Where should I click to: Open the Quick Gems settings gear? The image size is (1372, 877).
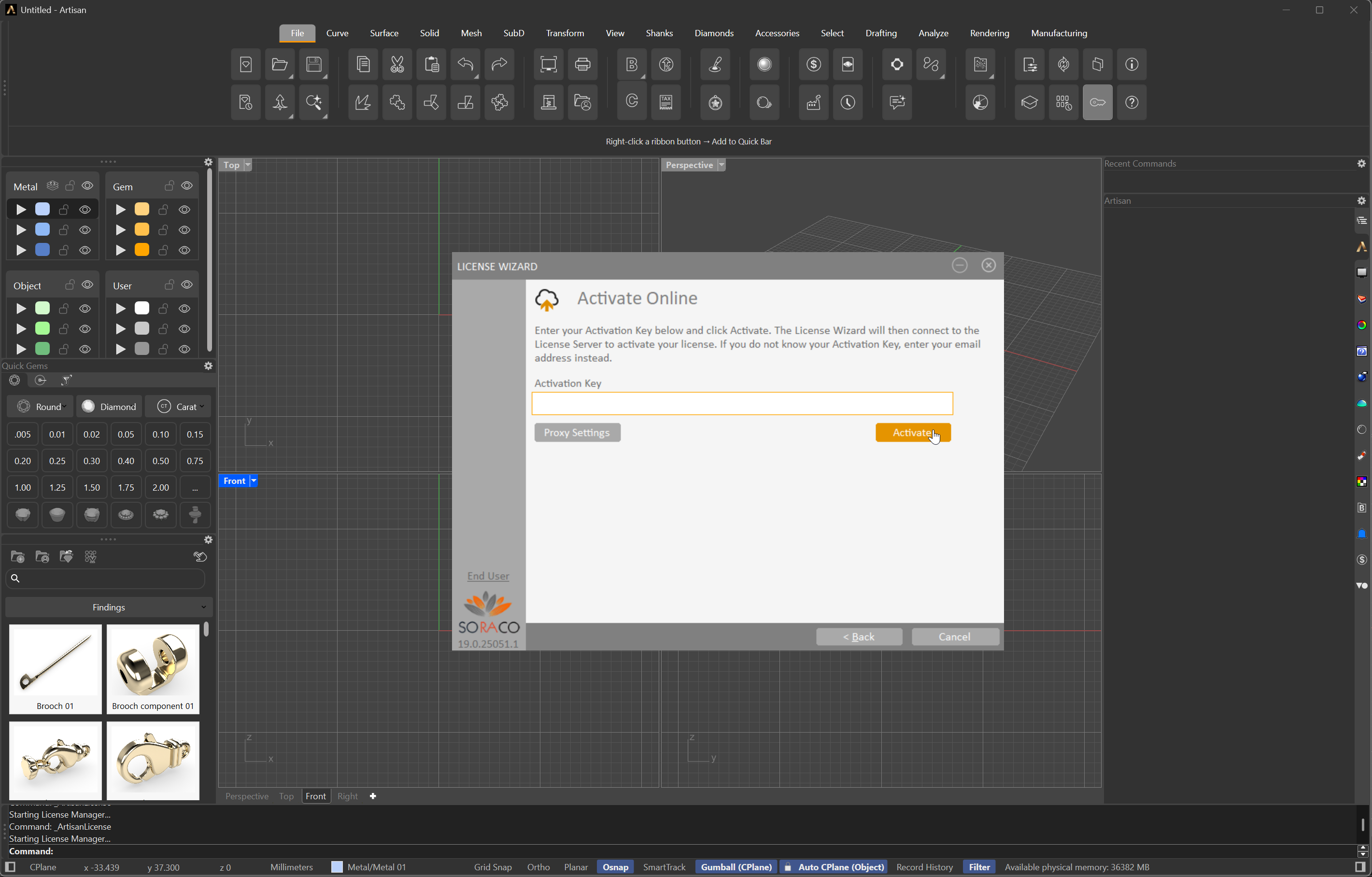point(209,366)
